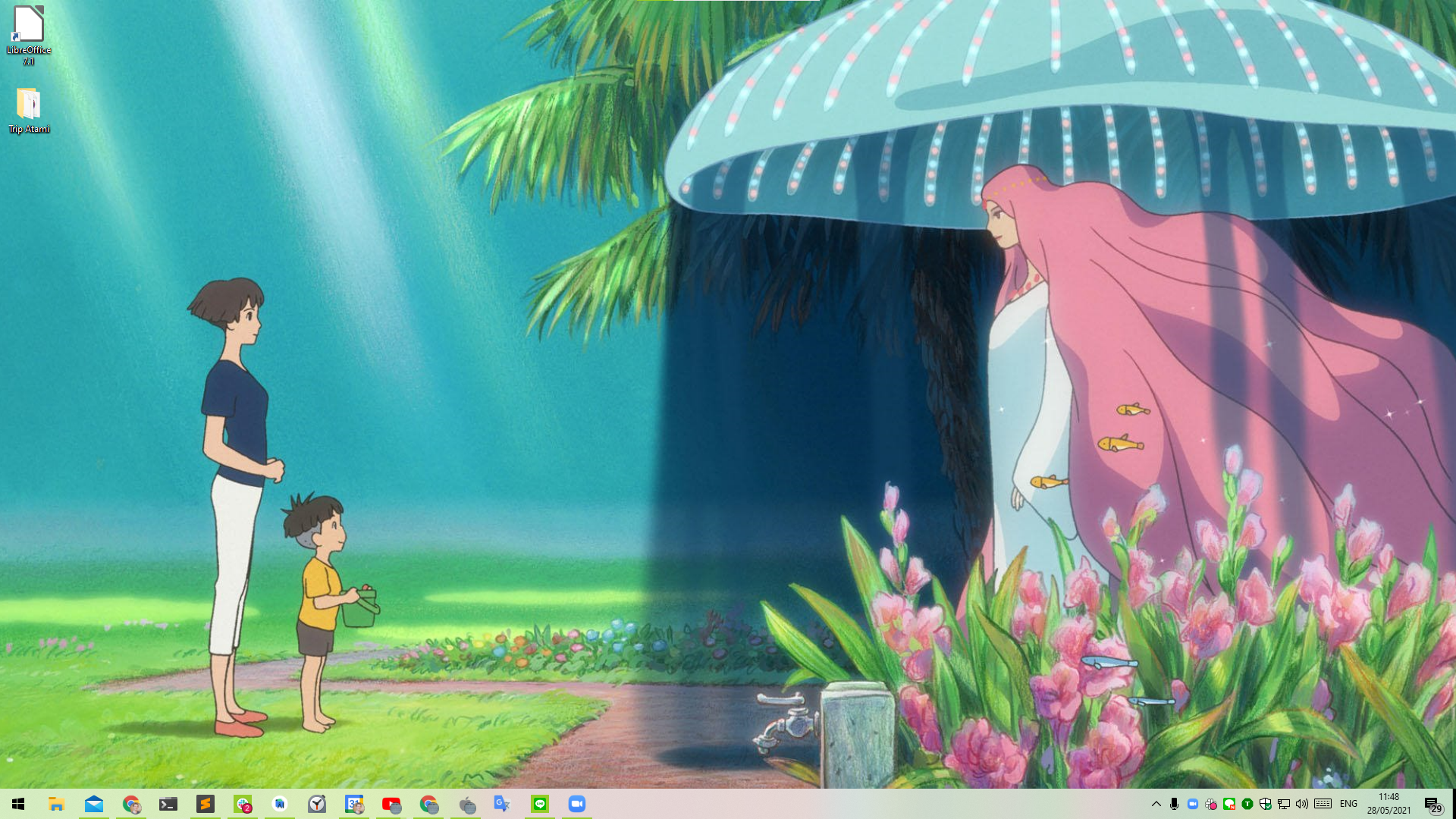
Task: Open Zoom from the taskbar
Action: coord(577,804)
